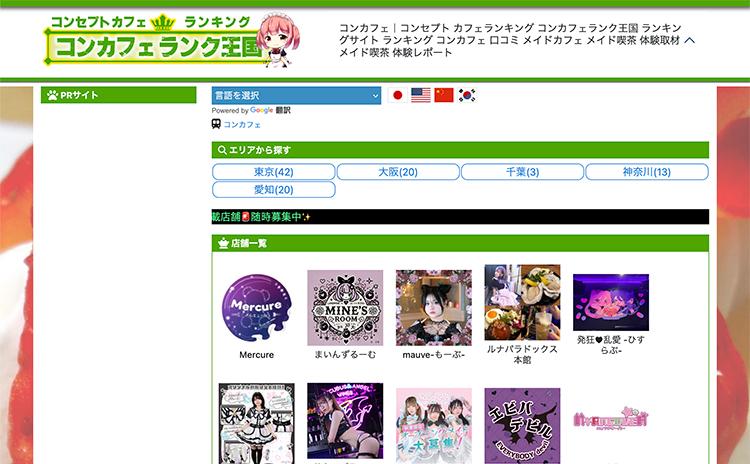
Task: Follow the コンカフェ breadcrumb link
Action: tap(242, 124)
